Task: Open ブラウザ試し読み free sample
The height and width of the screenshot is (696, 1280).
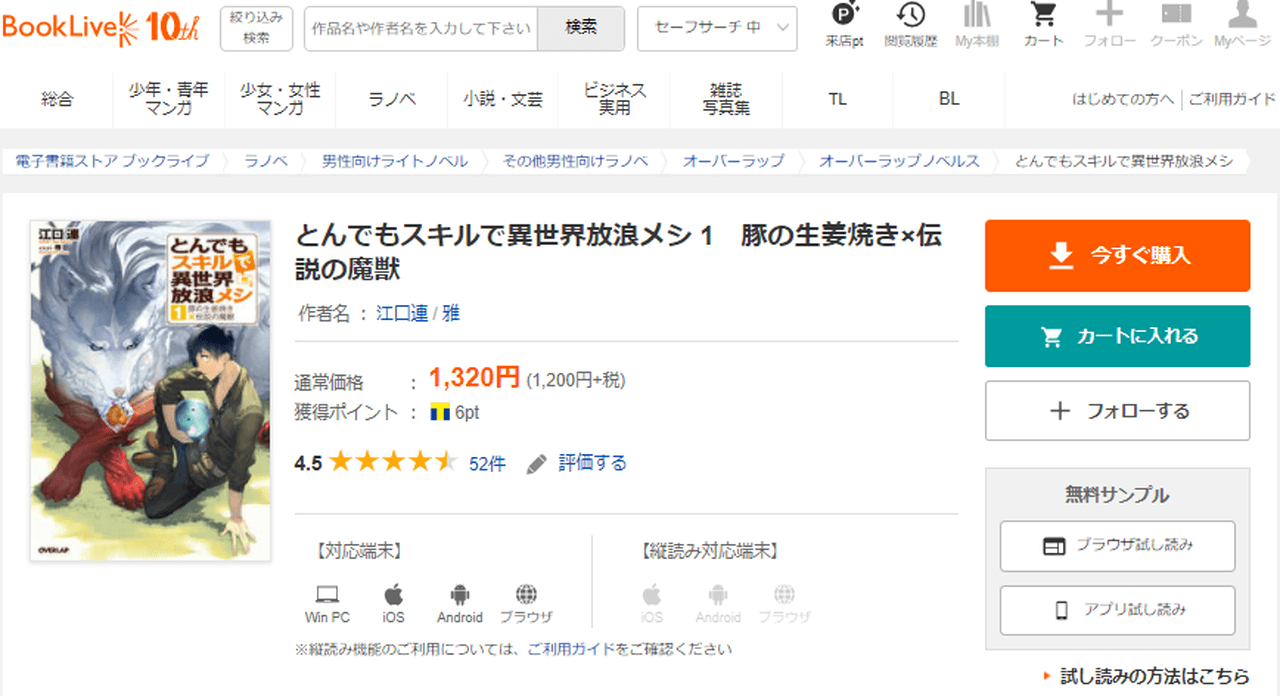Action: point(1117,546)
